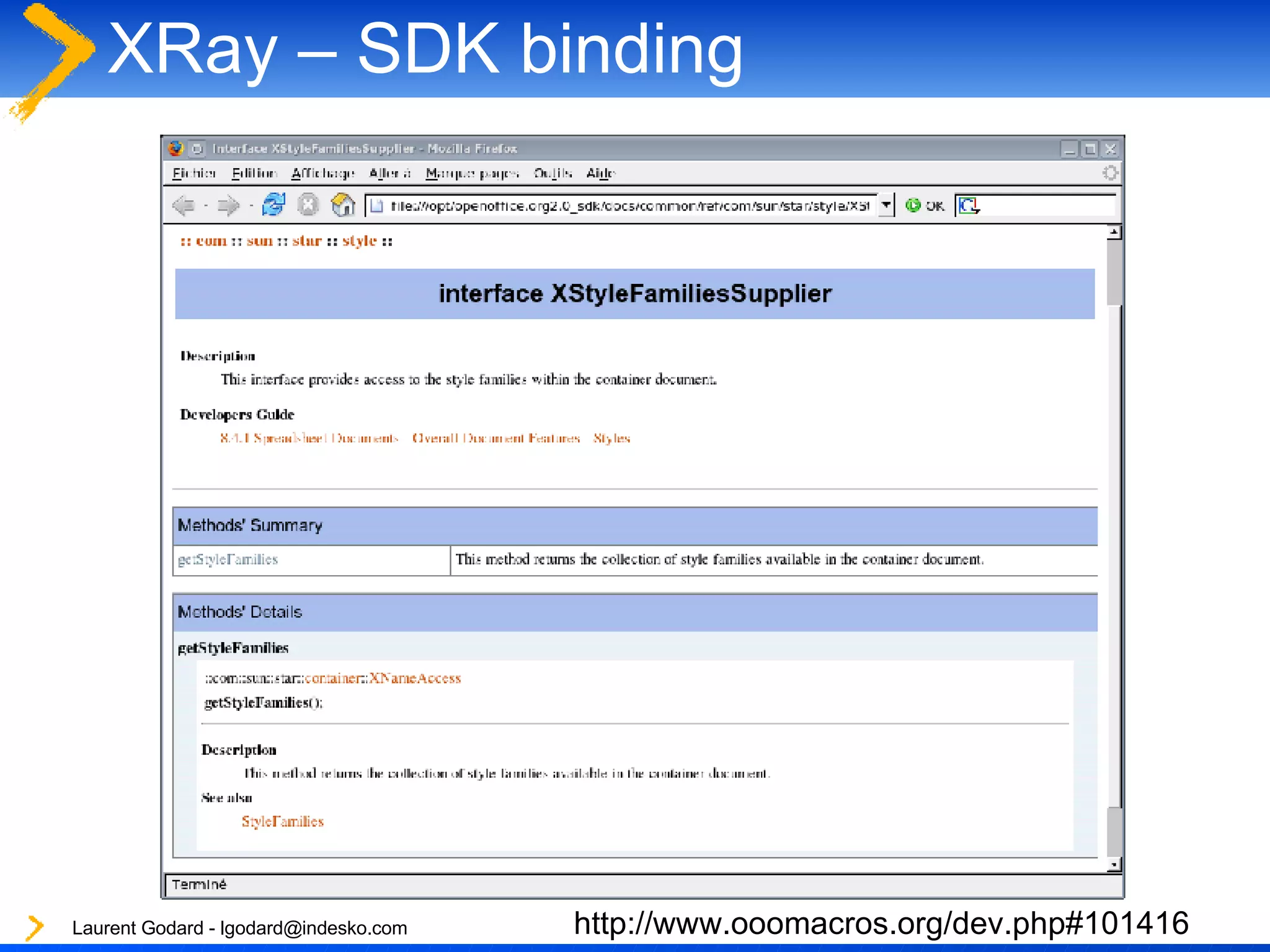
Task: Click the oomacros.org URL on slide
Action: click(881, 923)
